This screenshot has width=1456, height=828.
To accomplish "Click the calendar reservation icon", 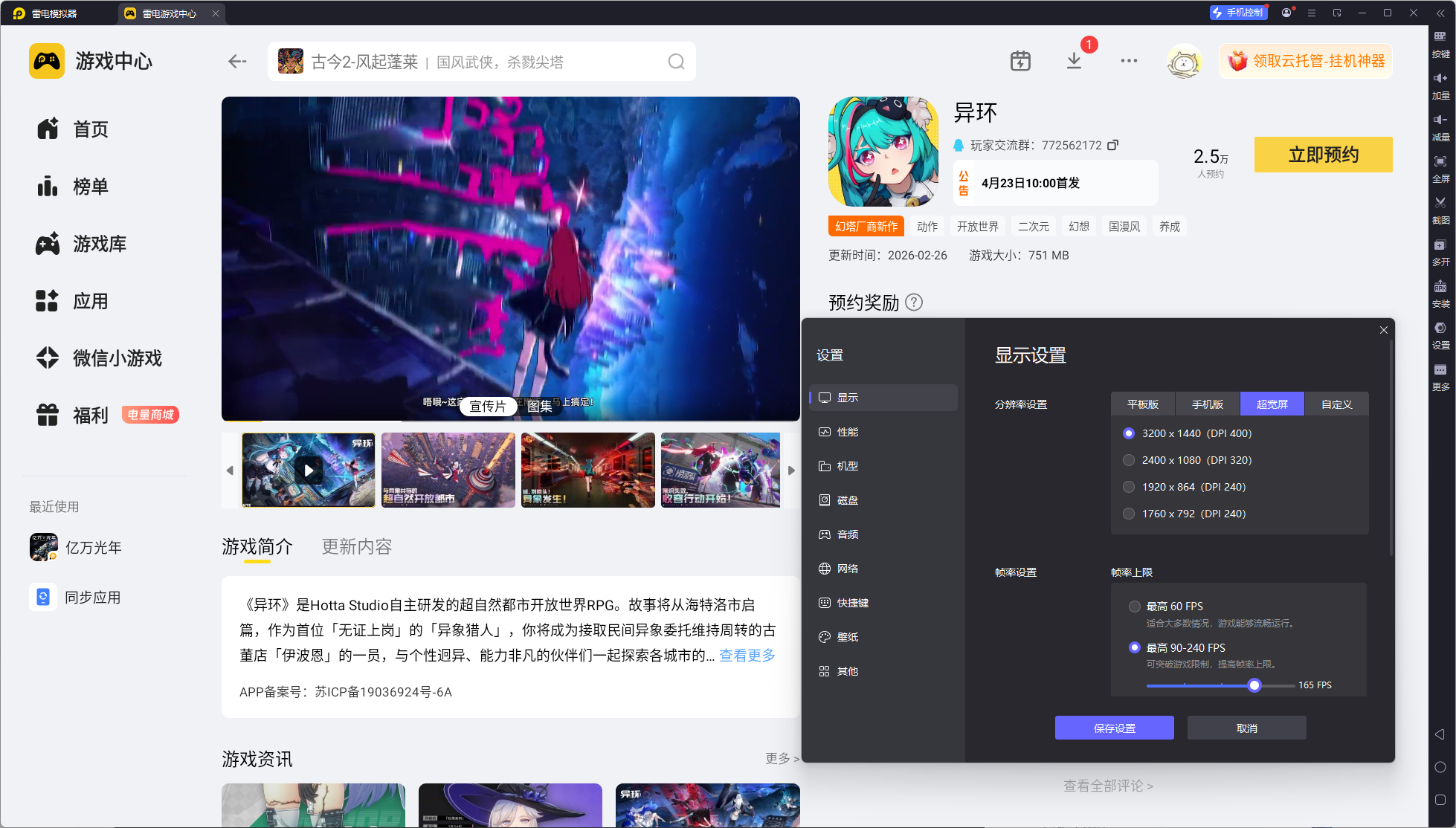I will 1020,61.
